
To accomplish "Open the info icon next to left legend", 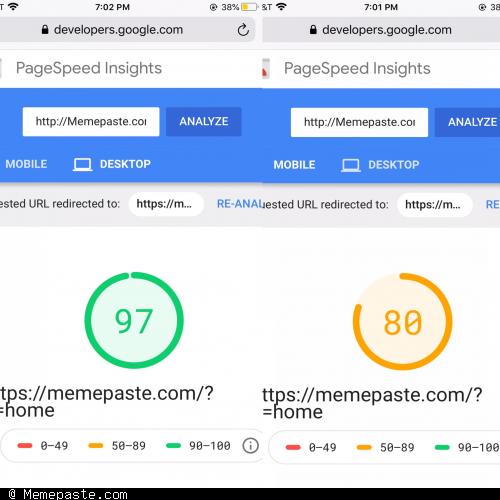I will coord(250,446).
